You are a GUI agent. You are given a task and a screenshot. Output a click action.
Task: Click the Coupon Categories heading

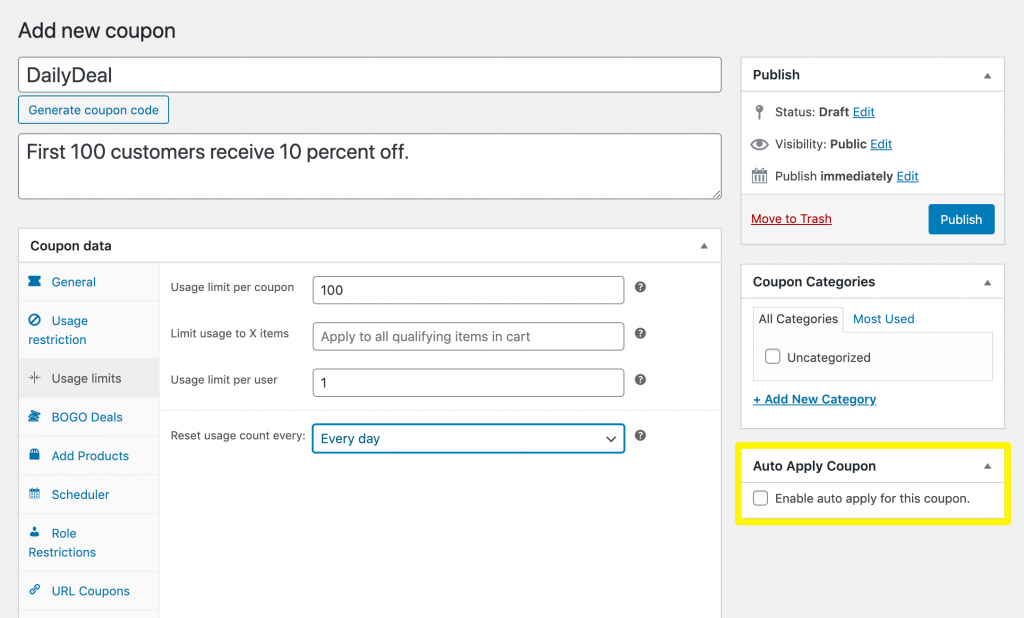pos(814,282)
